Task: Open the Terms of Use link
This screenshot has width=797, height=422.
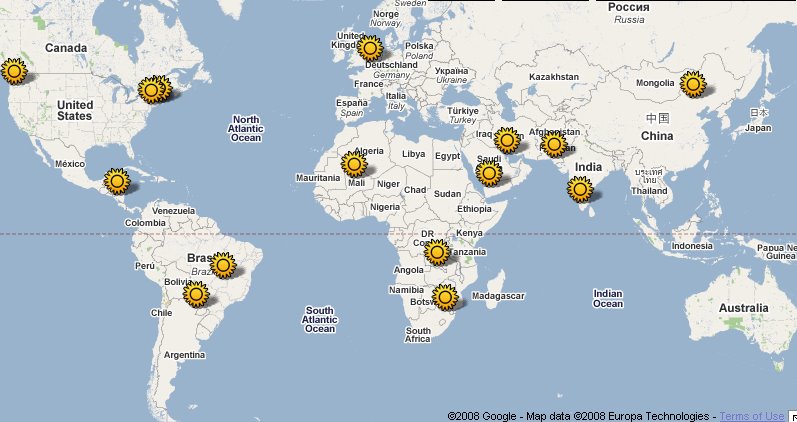Action: point(751,416)
